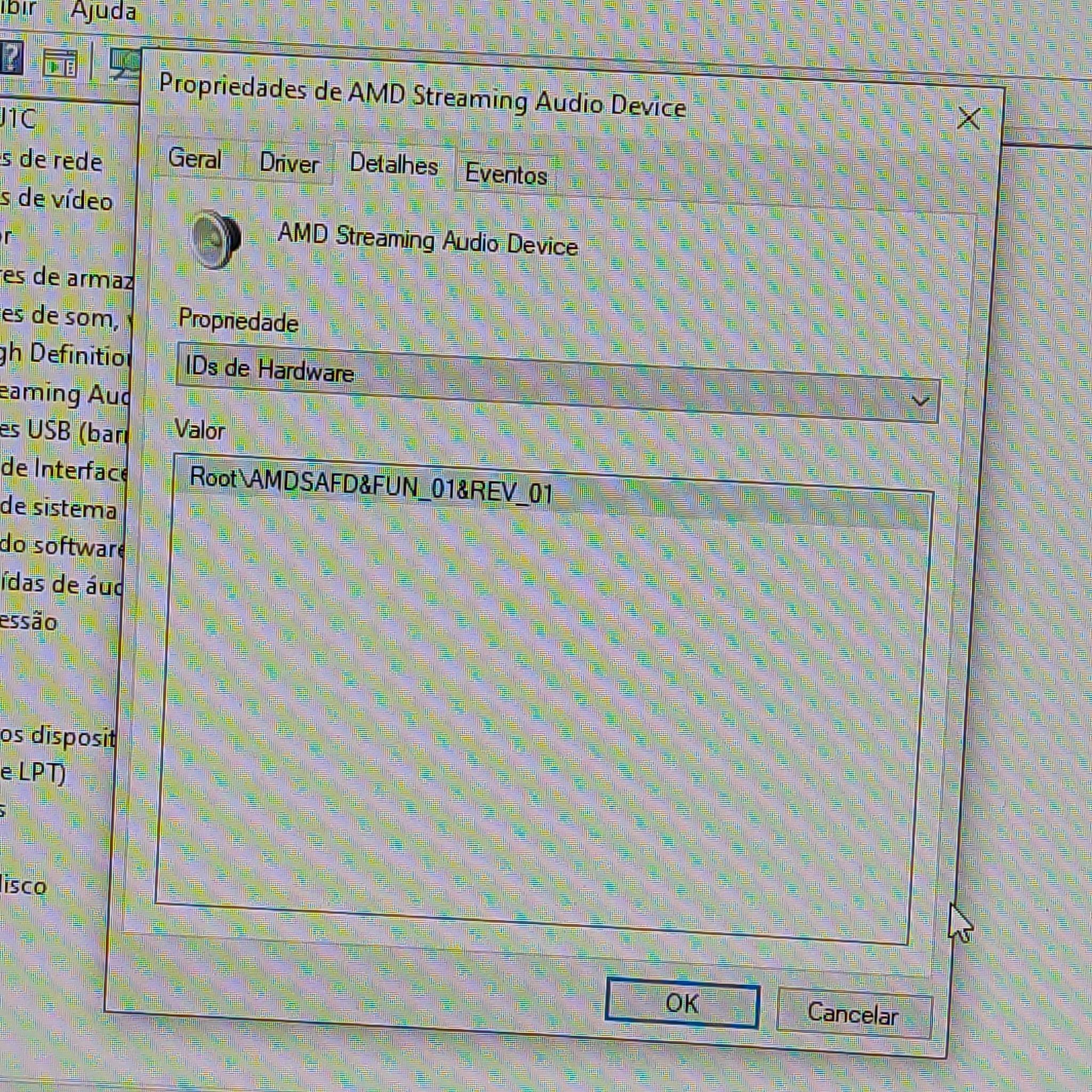Open the Eventos tab
Image resolution: width=1092 pixels, height=1092 pixels.
[506, 174]
